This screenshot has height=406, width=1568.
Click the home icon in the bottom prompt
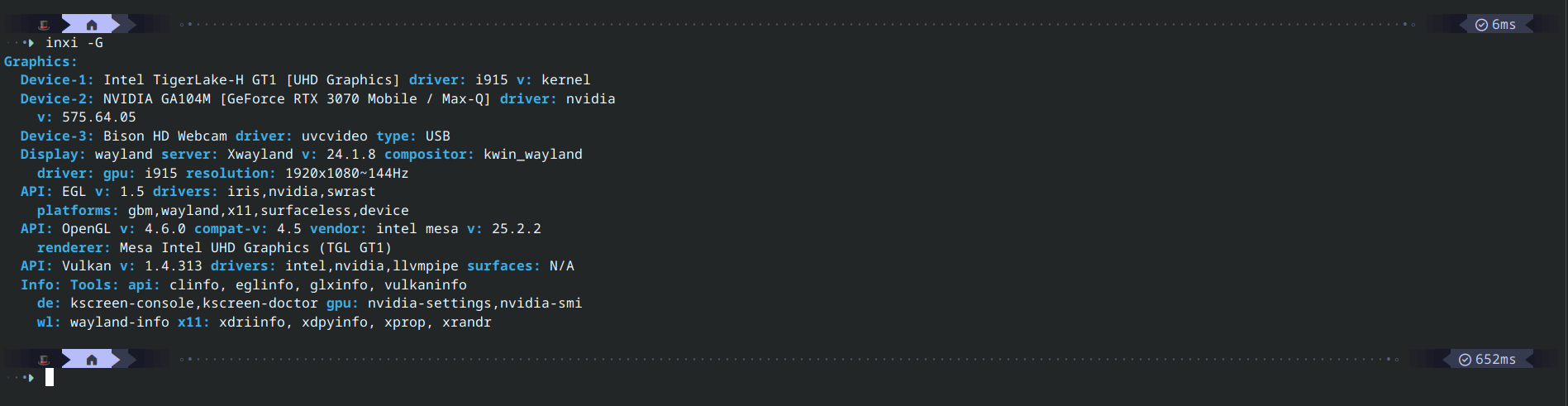[92, 360]
